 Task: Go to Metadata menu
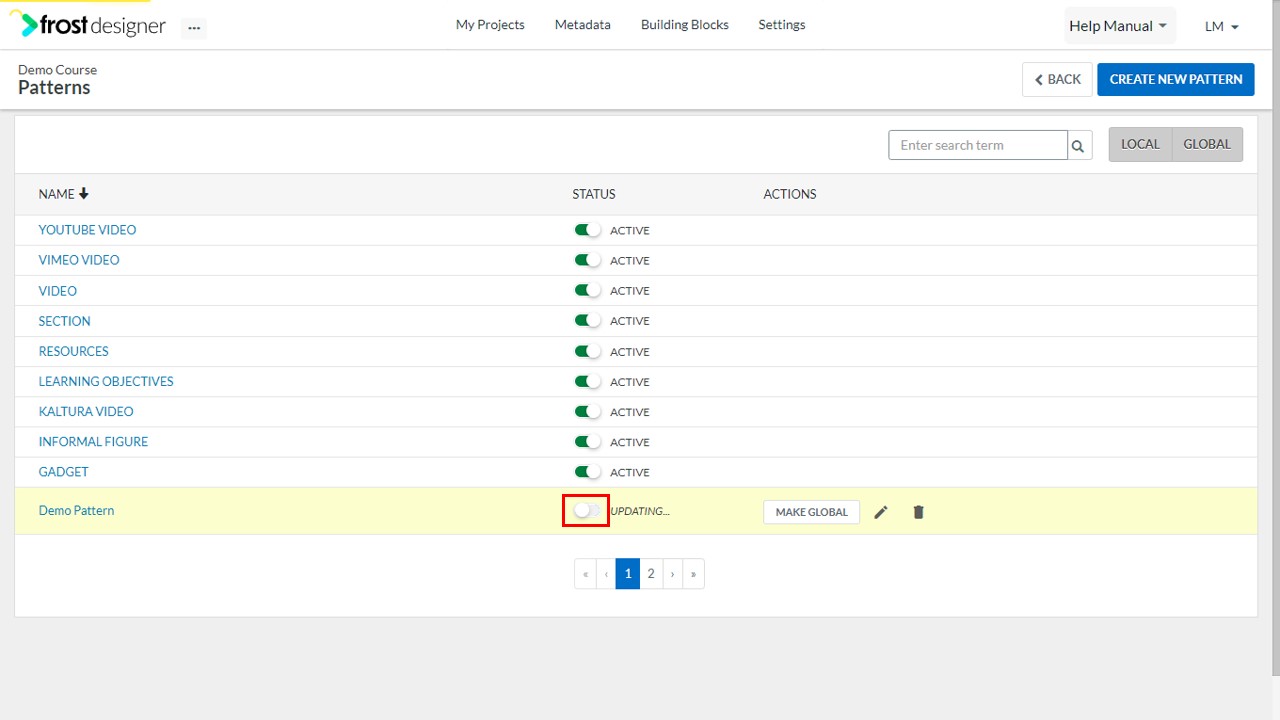coord(583,25)
